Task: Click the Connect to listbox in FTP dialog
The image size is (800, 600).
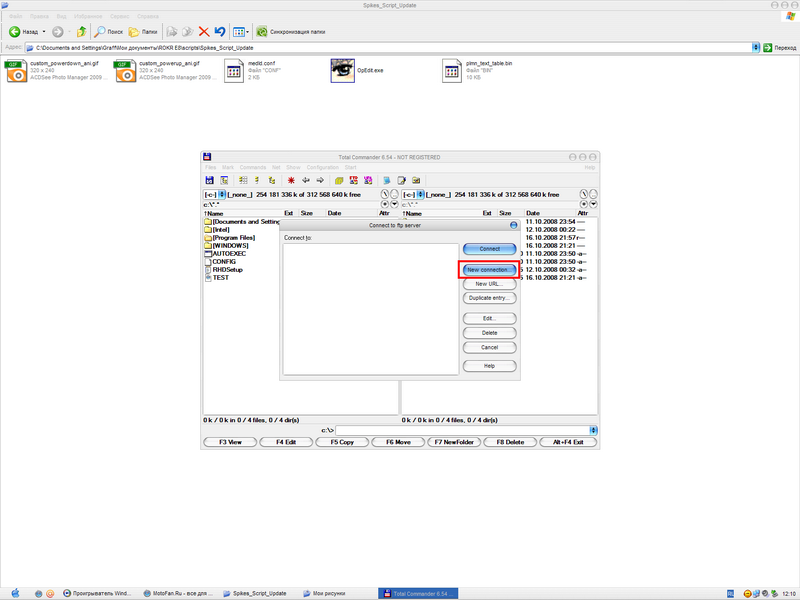Action: click(371, 309)
